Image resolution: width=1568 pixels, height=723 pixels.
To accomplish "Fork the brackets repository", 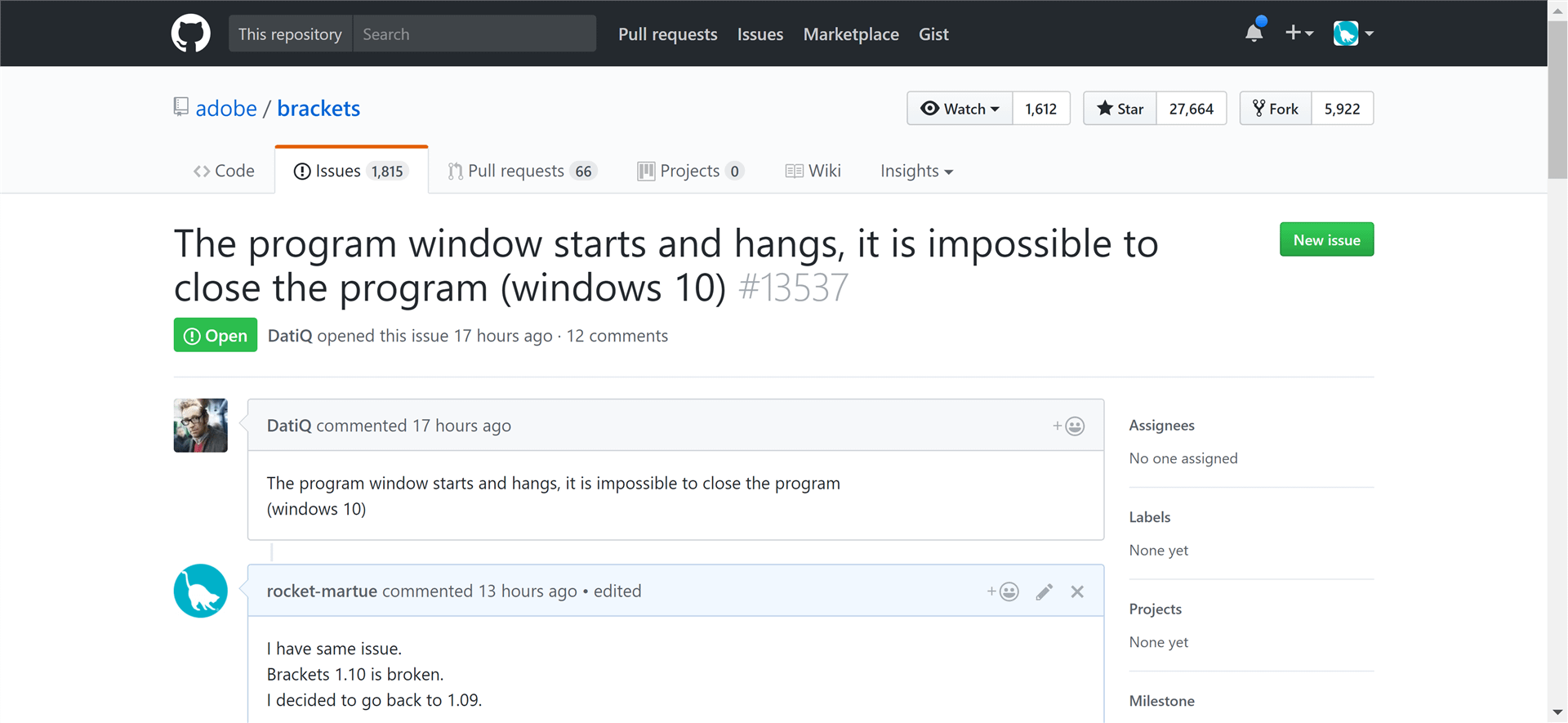I will point(1276,109).
